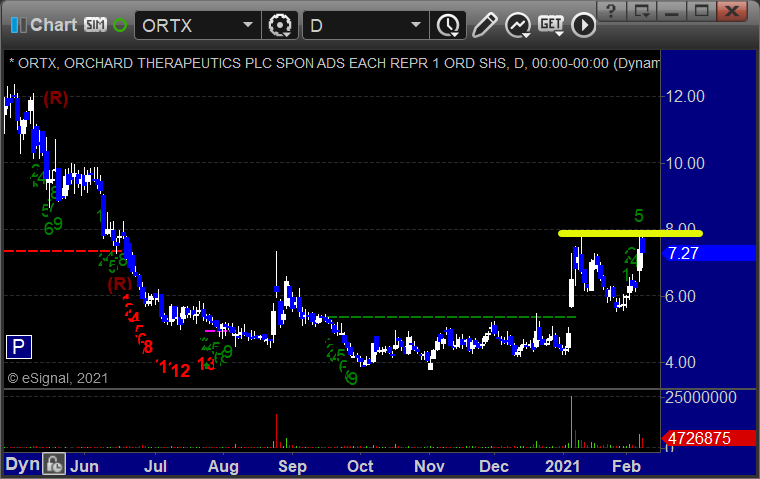Click the 12.00 price axis label

coord(685,96)
